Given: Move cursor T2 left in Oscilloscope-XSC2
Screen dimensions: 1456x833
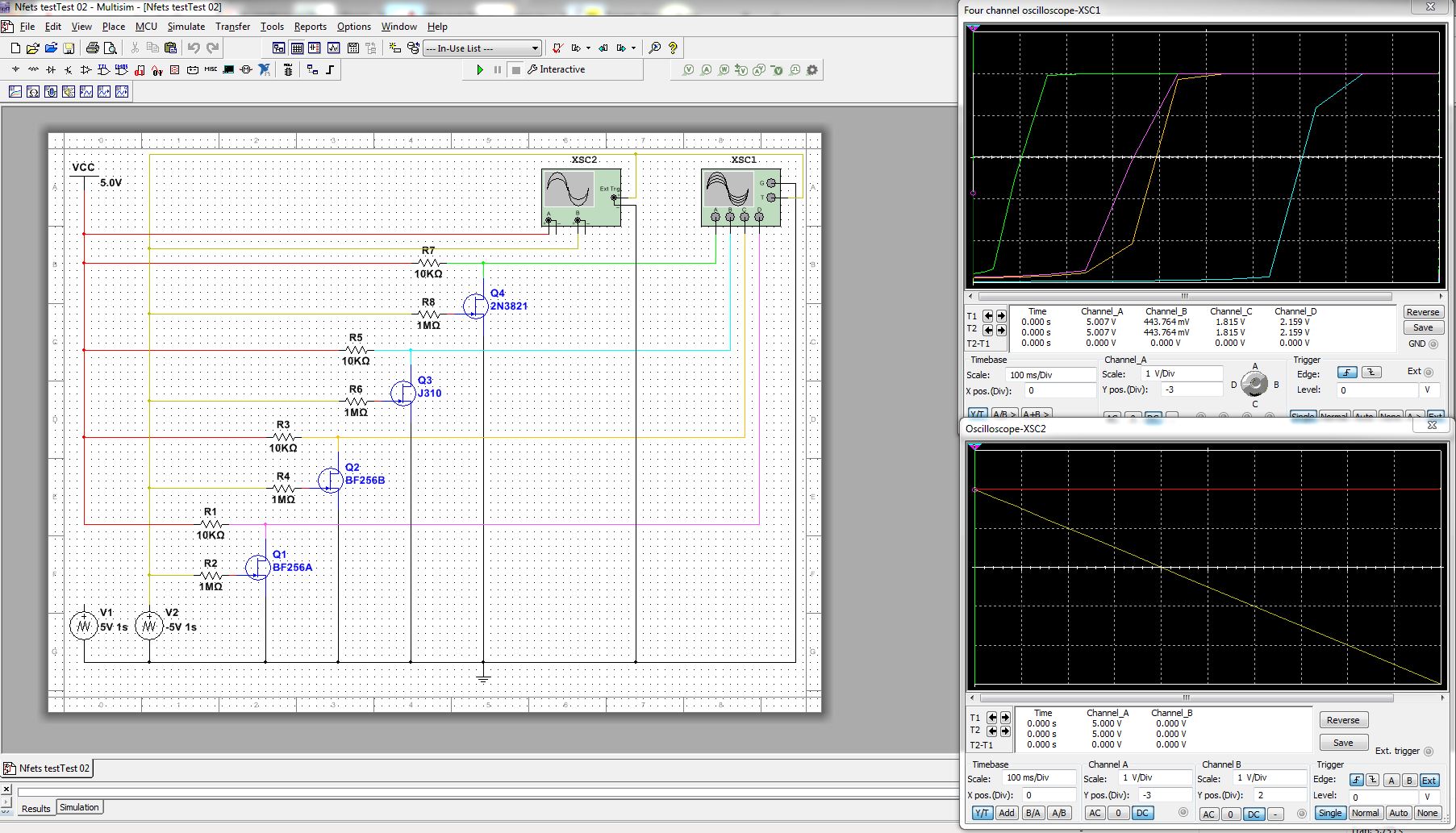Looking at the screenshot, I should tap(992, 731).
